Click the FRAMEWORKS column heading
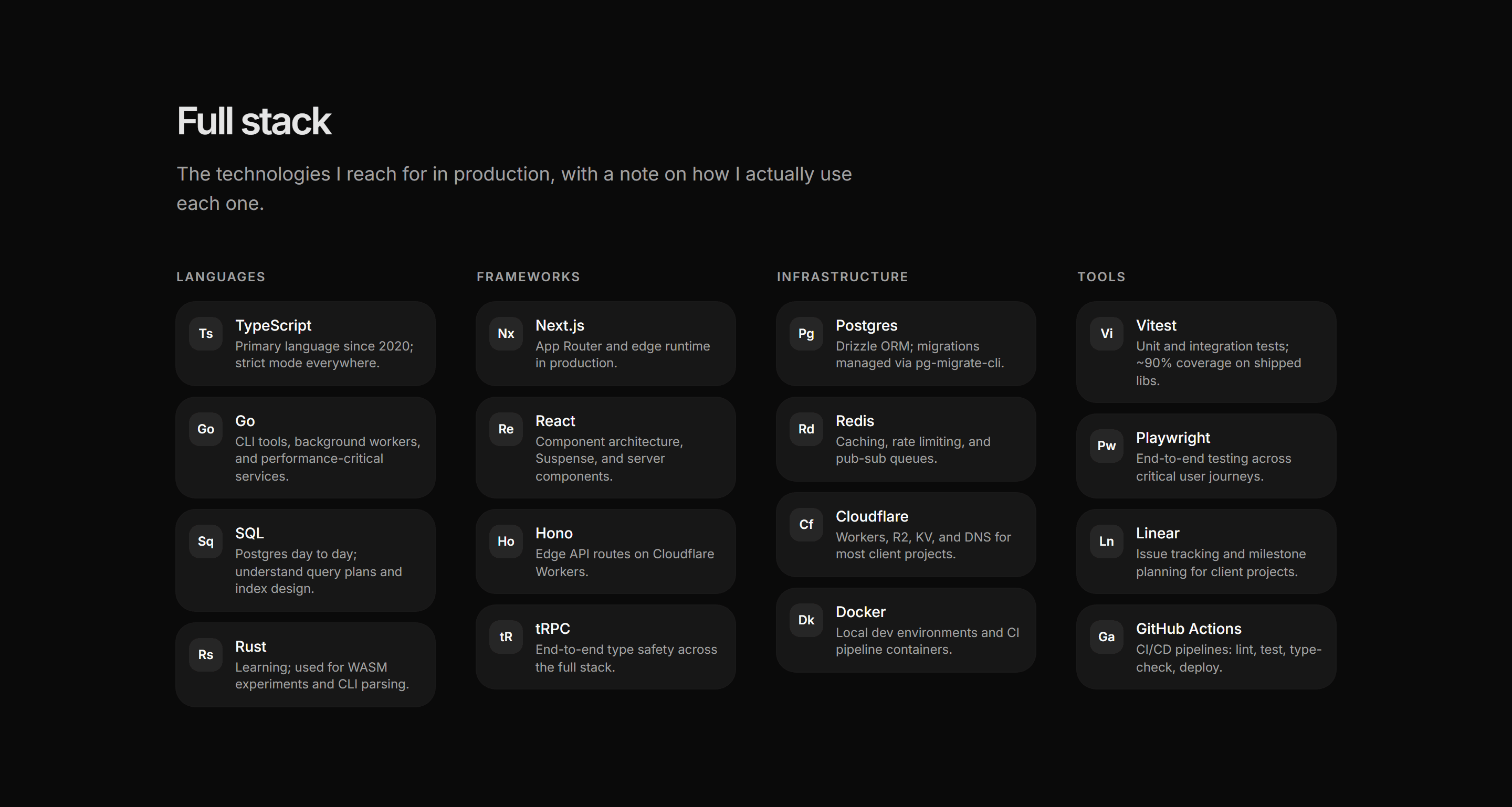The height and width of the screenshot is (807, 1512). [528, 277]
